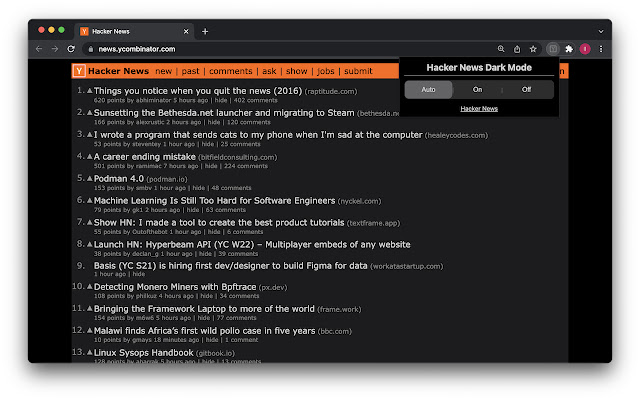Open the 'comments' section
The width and height of the screenshot is (640, 400).
pos(231,71)
